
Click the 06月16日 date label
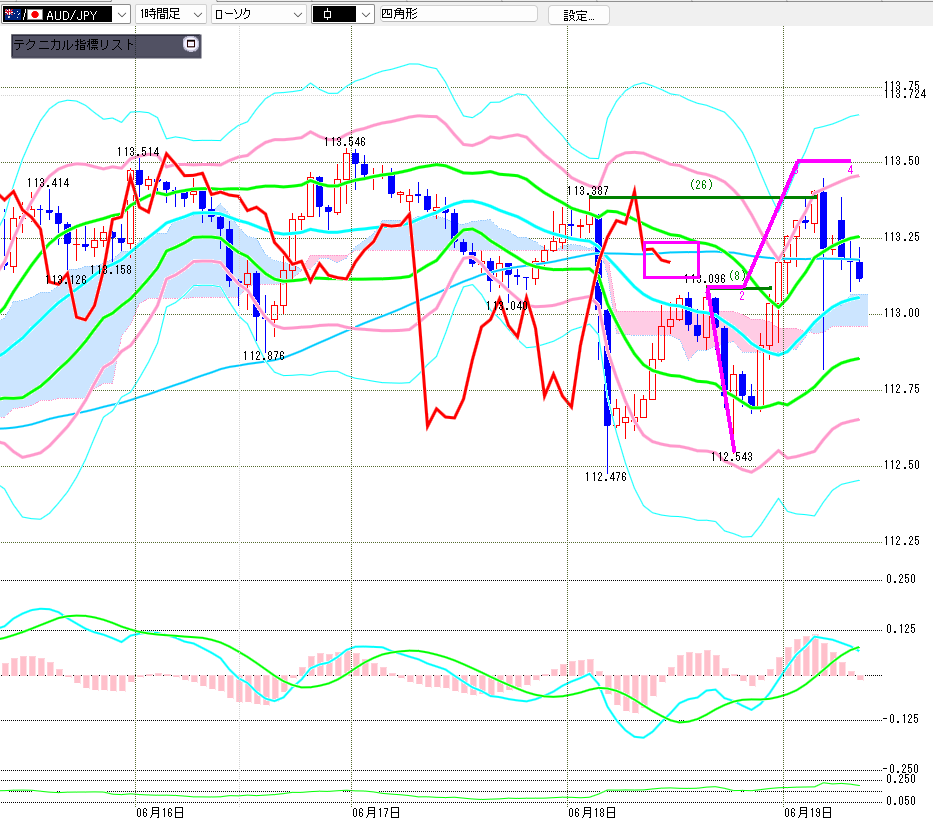click(159, 812)
